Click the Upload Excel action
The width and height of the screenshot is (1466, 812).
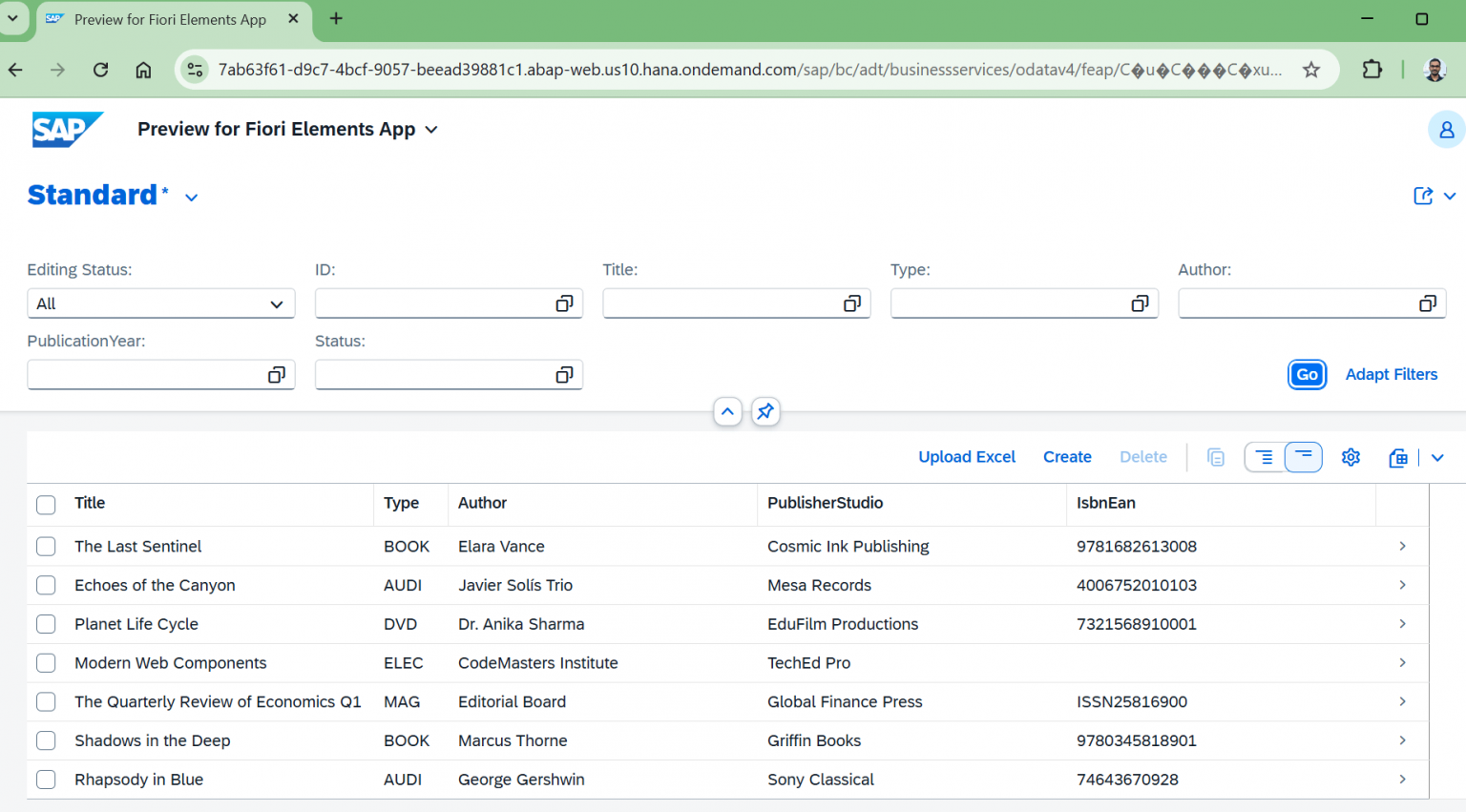[966, 457]
